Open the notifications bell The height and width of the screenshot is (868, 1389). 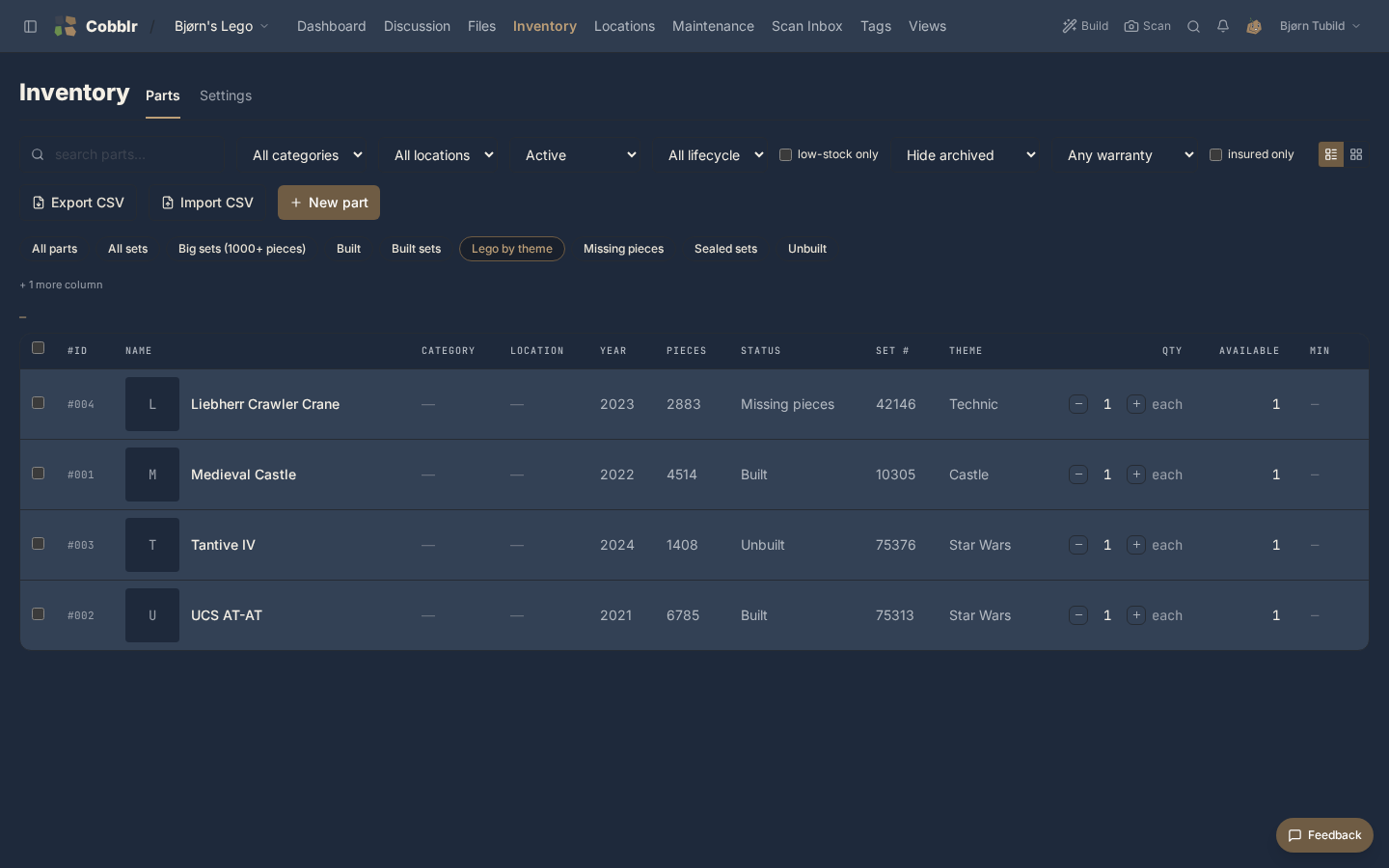coord(1222,26)
